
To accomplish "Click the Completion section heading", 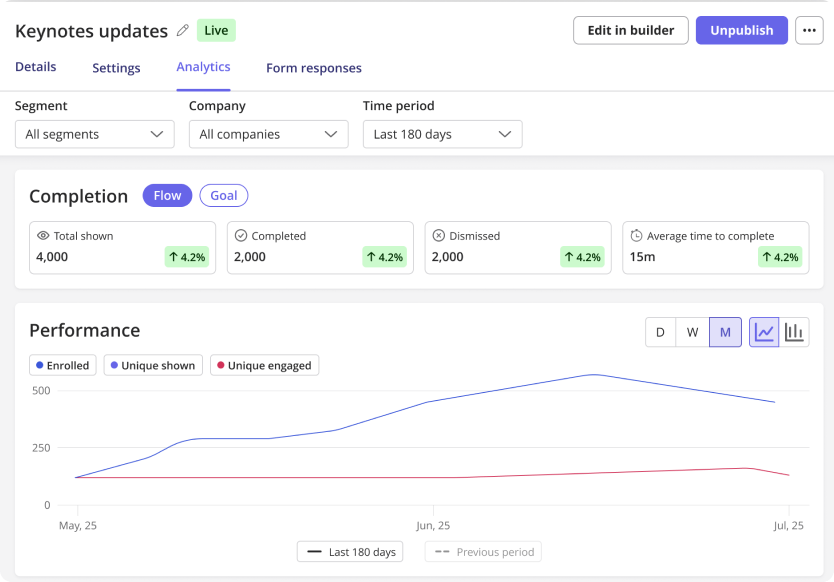I will tap(79, 196).
